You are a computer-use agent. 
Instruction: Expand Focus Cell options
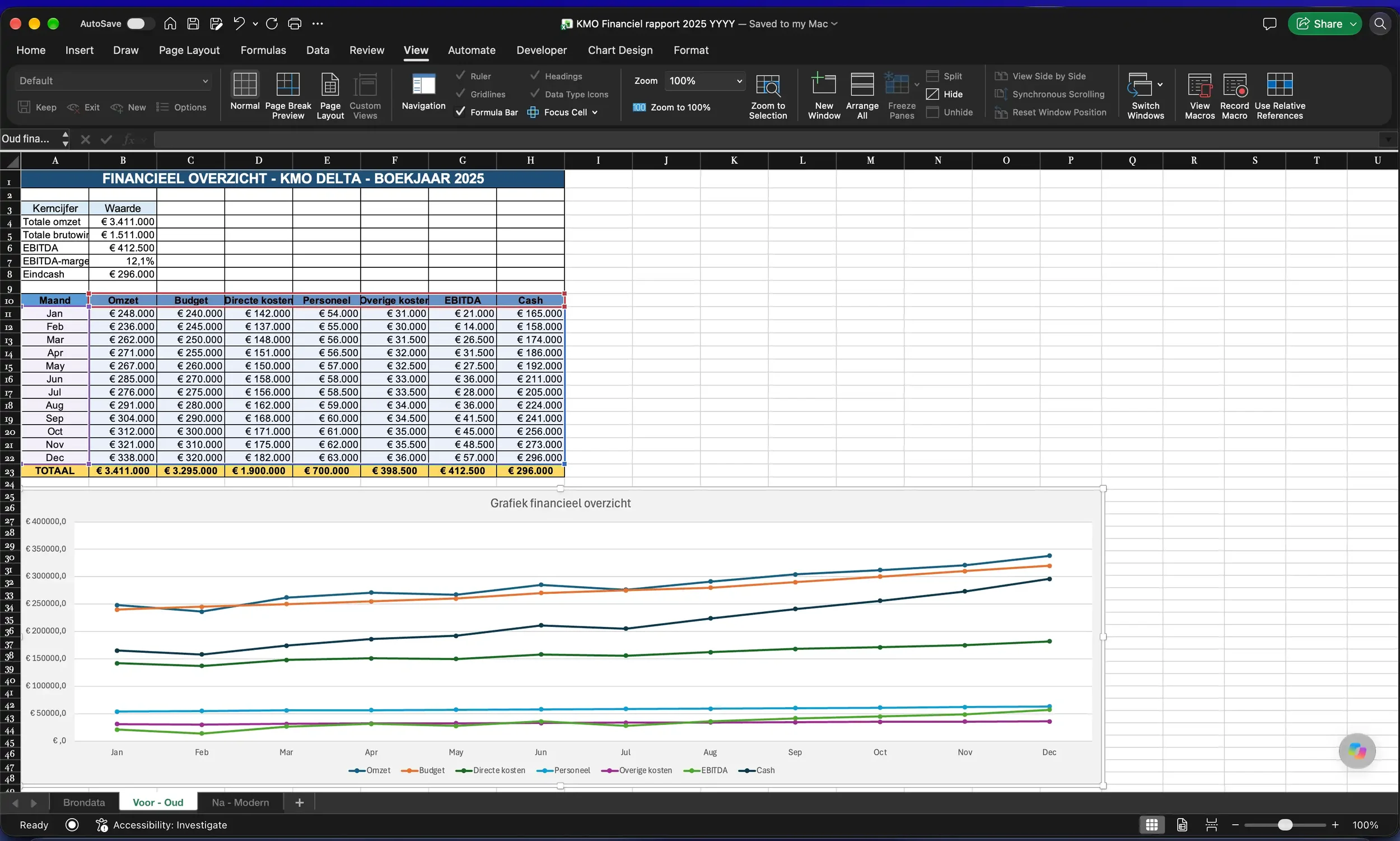coord(595,112)
